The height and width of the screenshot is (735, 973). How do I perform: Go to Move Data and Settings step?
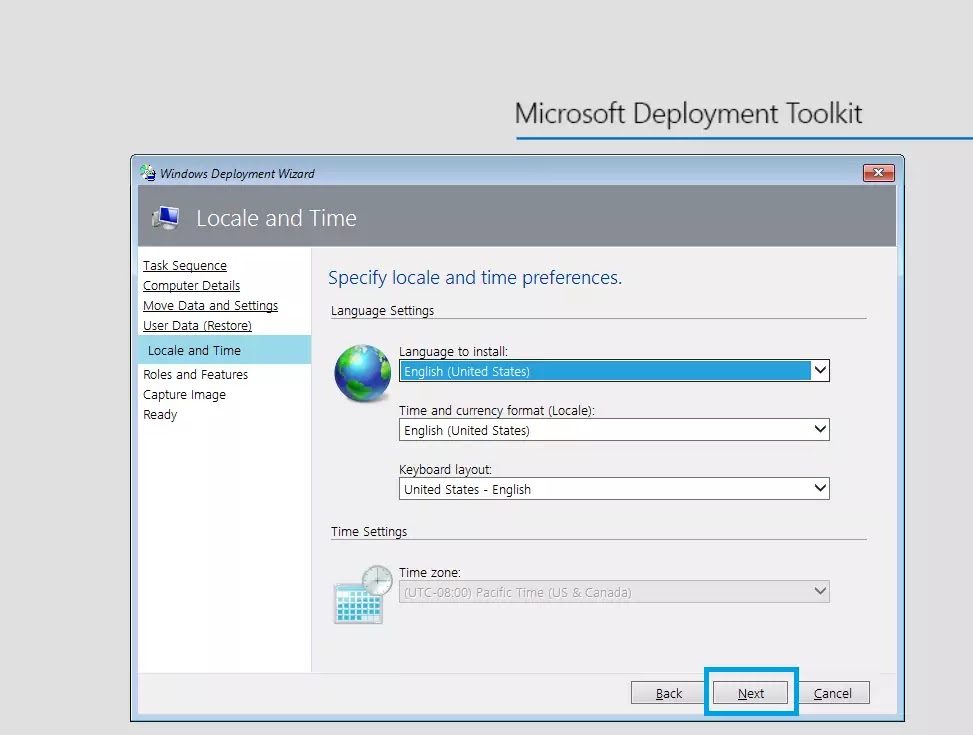210,305
